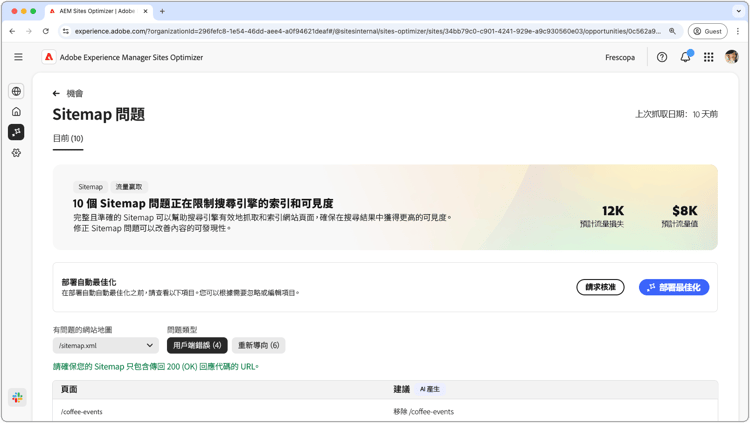Open the /sitemap.xml dropdown
The image size is (750, 423).
pyautogui.click(x=106, y=345)
